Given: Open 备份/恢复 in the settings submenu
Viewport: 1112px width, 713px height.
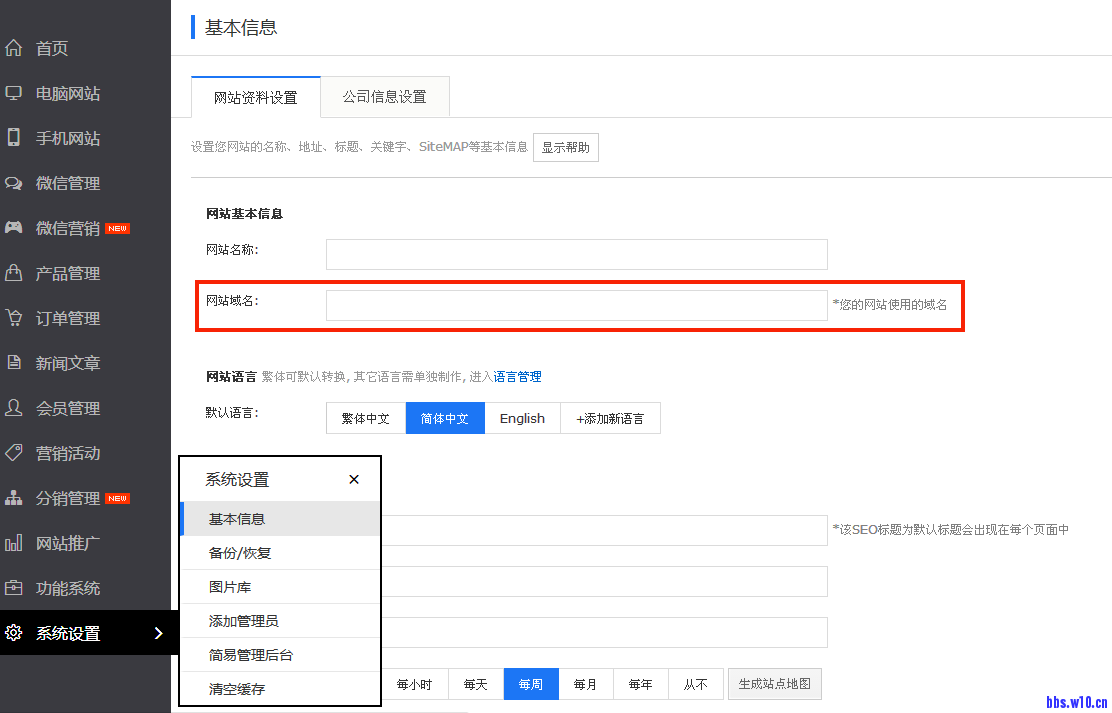Looking at the screenshot, I should (x=240, y=553).
